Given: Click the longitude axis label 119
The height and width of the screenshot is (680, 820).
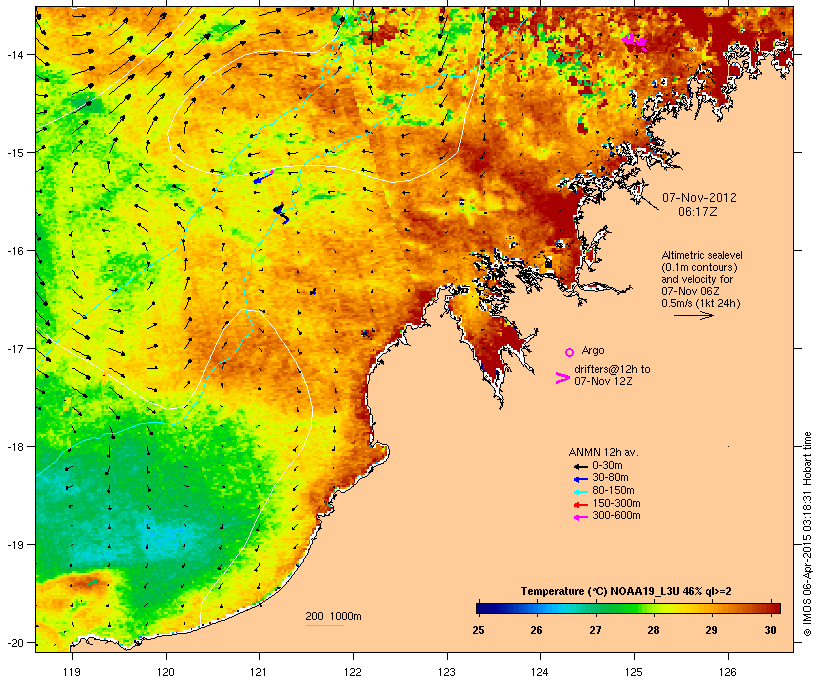Looking at the screenshot, I should (72, 671).
